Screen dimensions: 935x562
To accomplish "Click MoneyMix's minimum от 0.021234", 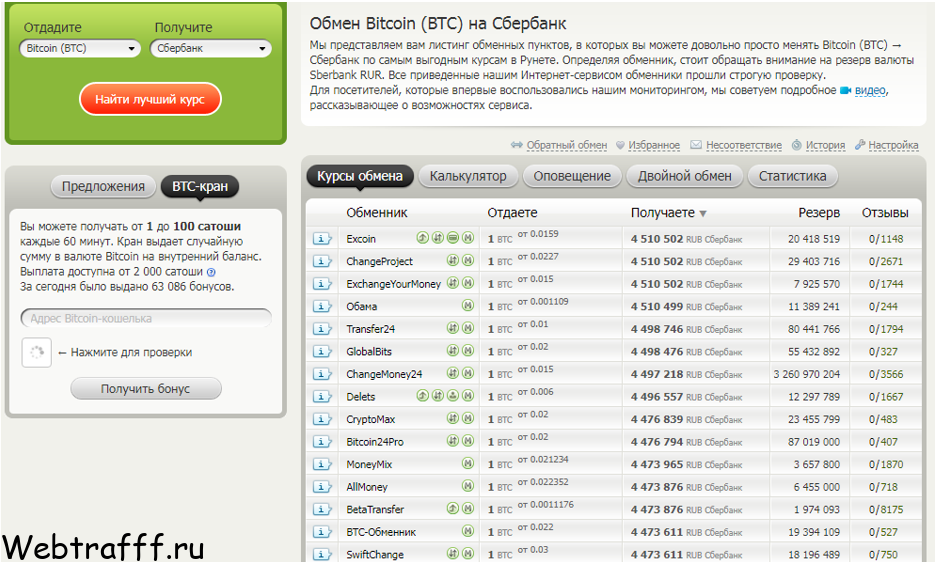I will 543,459.
